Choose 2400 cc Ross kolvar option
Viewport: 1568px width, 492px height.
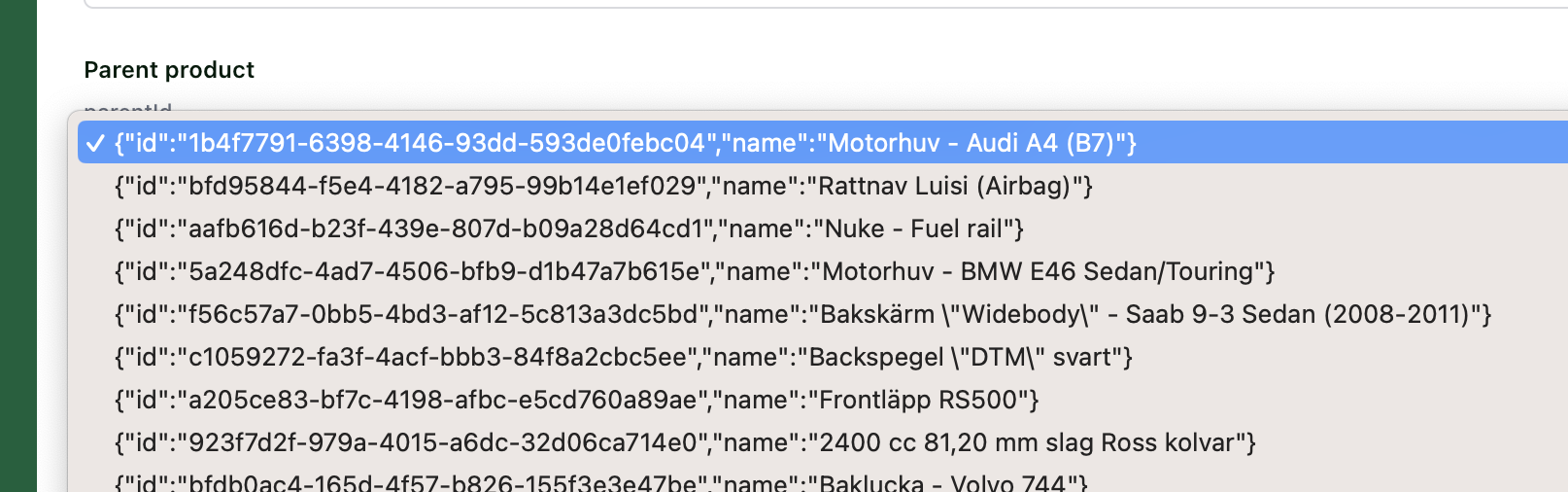click(684, 442)
